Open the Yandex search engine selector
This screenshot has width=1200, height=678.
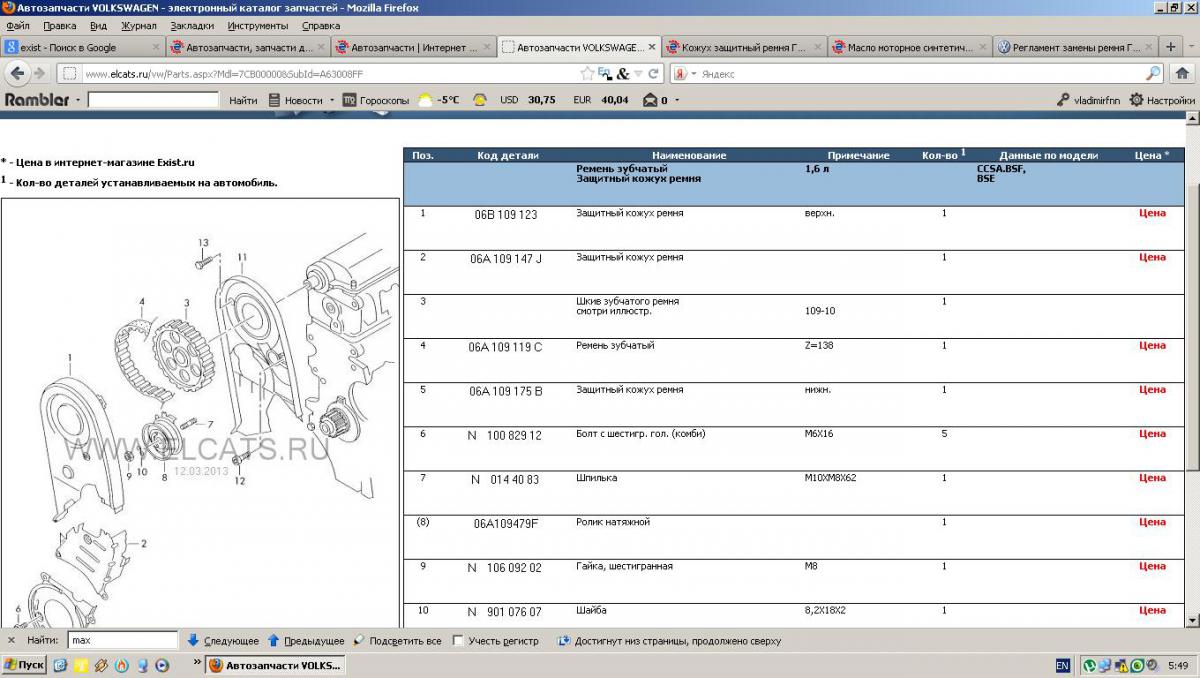point(685,73)
